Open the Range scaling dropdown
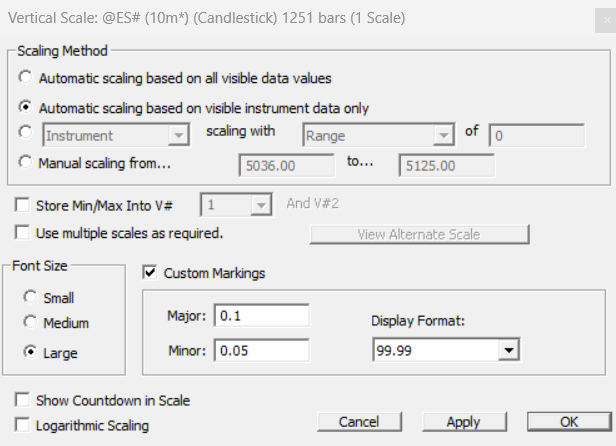 coord(442,135)
